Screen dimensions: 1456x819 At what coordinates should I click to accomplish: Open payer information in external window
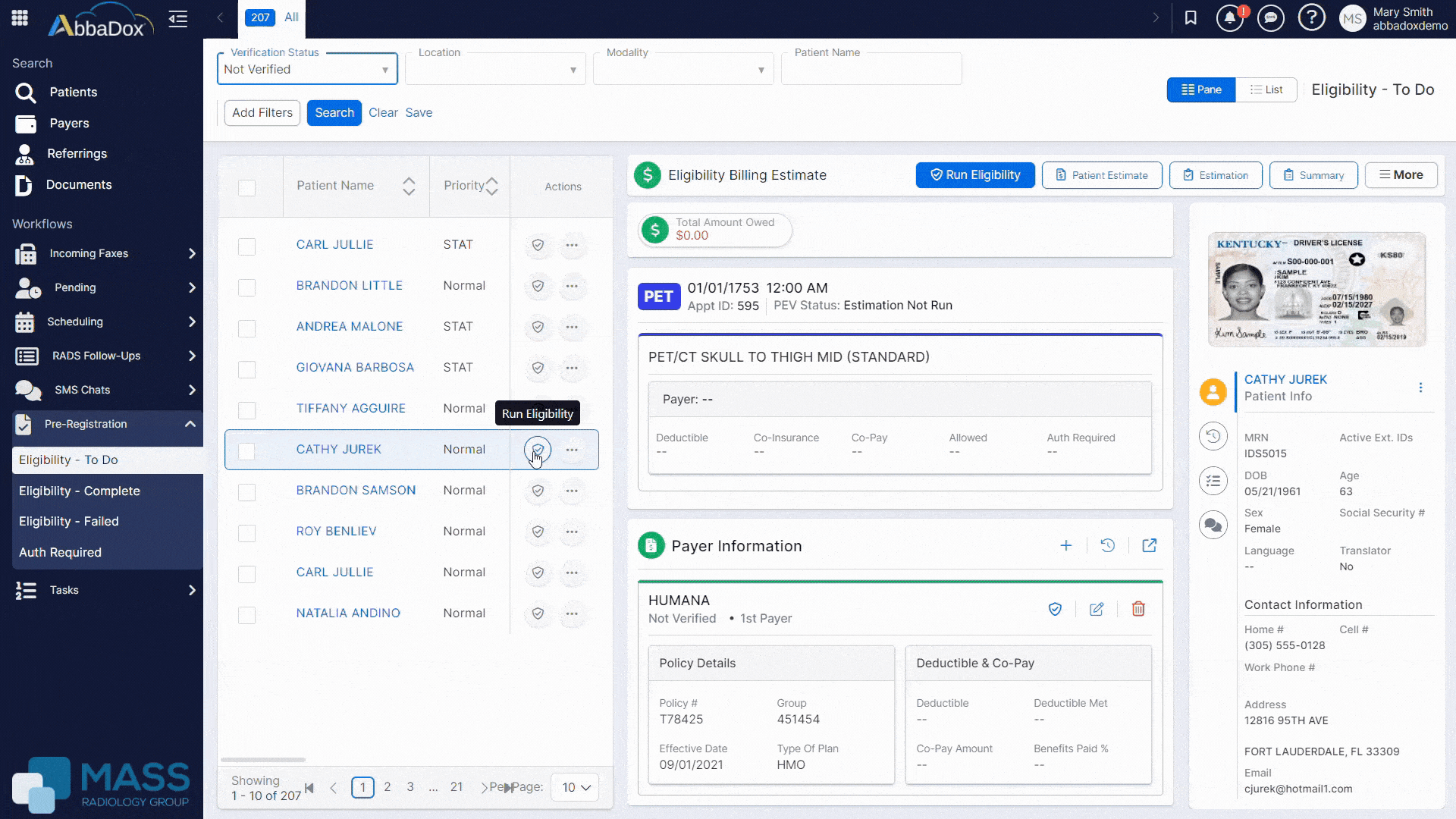pos(1149,545)
